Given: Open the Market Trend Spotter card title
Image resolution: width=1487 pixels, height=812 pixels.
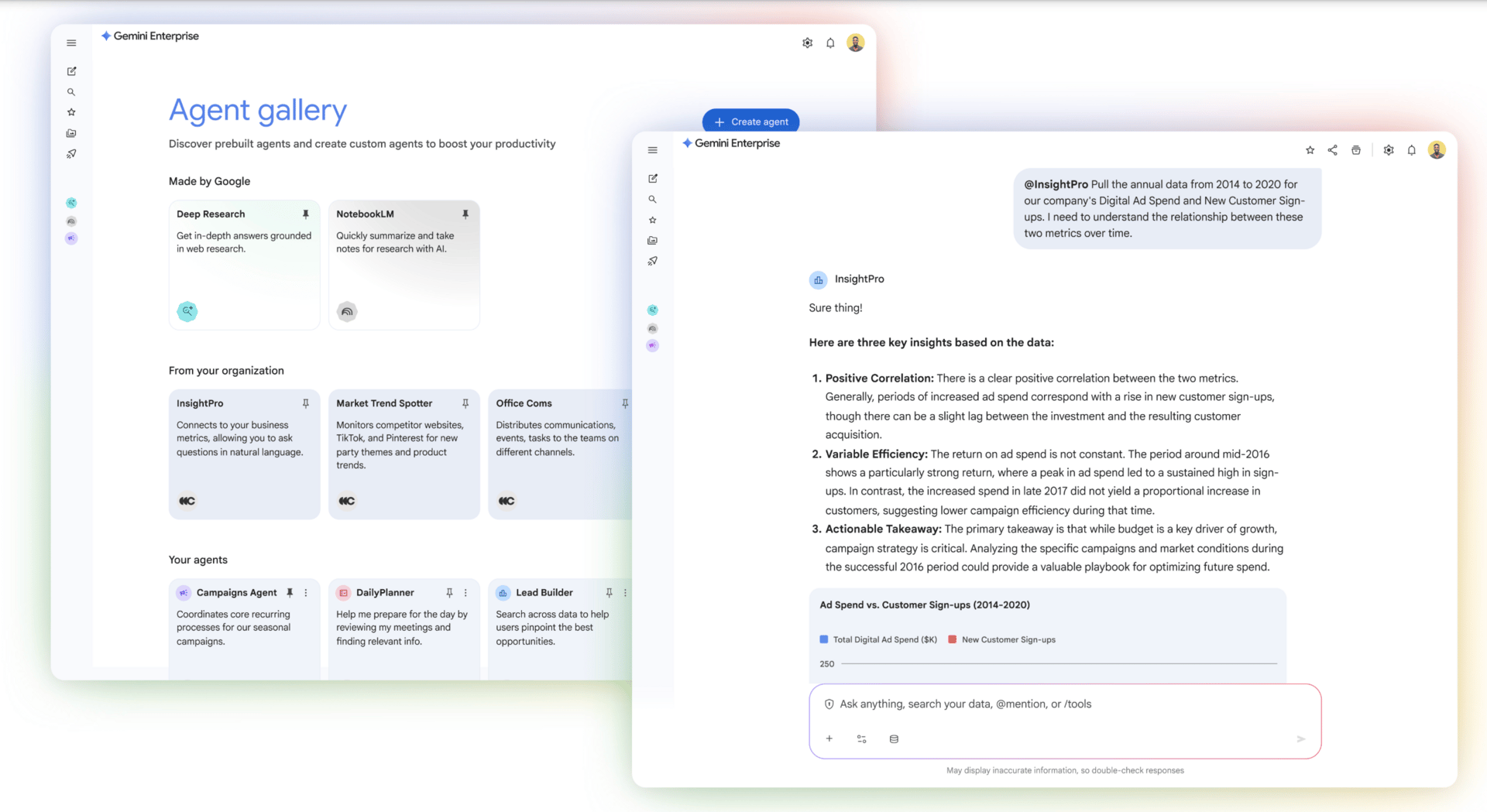Looking at the screenshot, I should click(x=384, y=403).
